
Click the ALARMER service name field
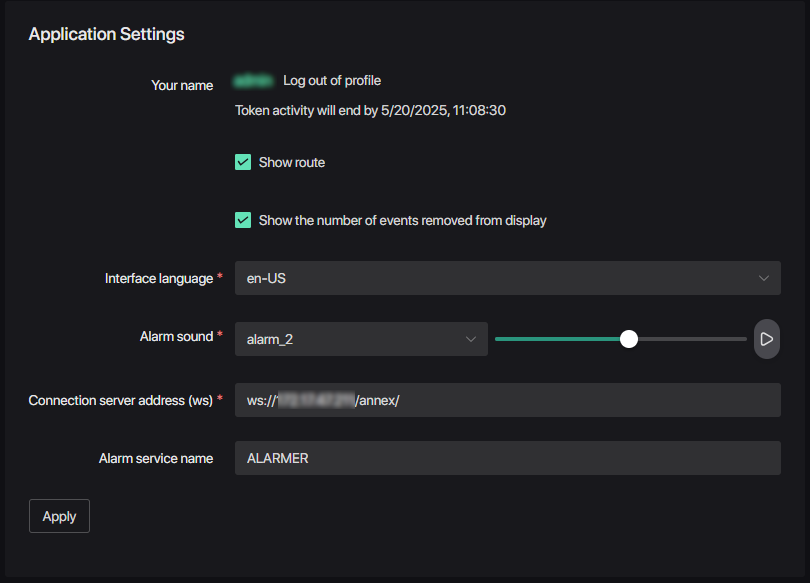[507, 458]
